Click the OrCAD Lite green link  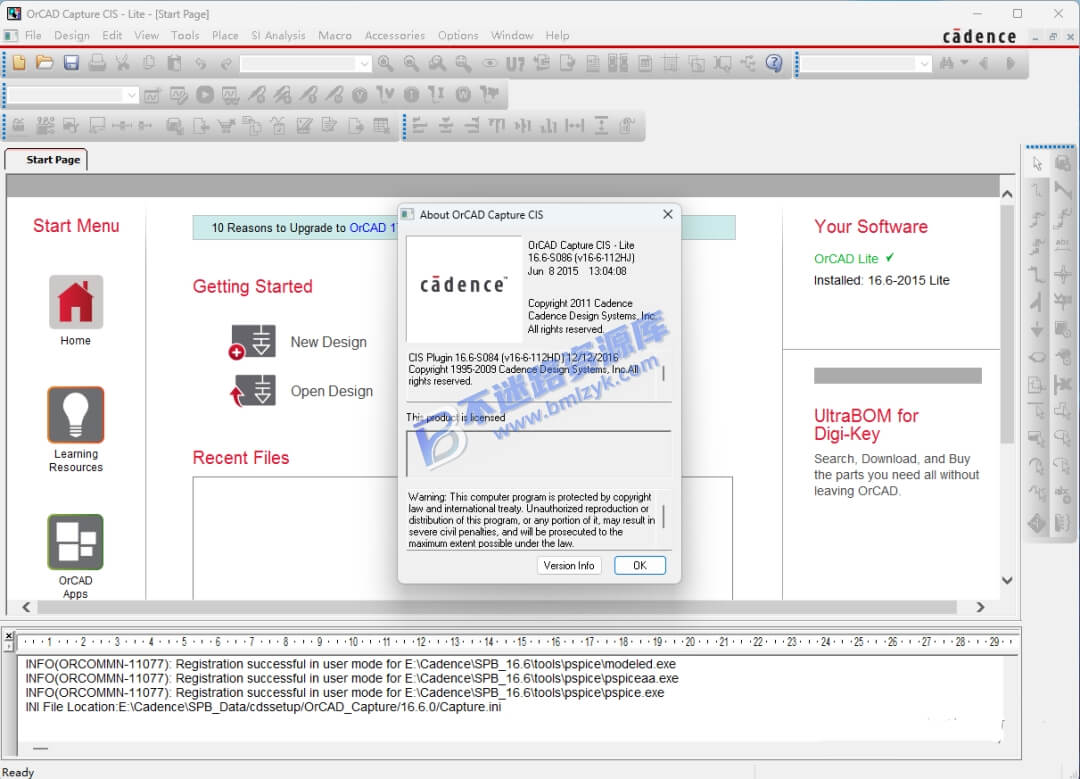pyautogui.click(x=846, y=259)
